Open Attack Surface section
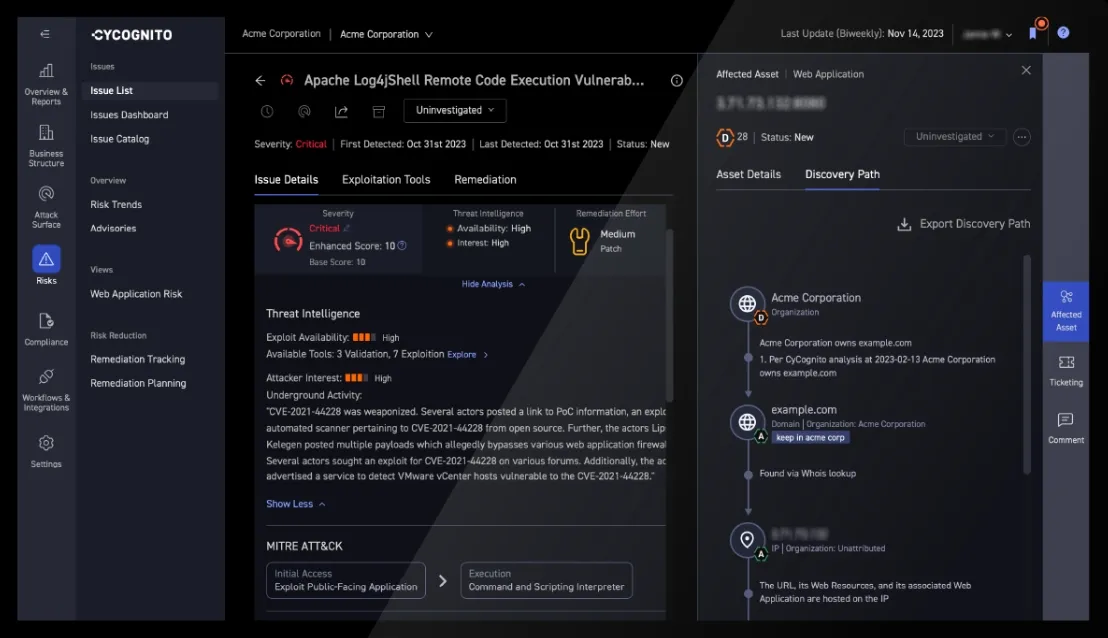The width and height of the screenshot is (1108, 638). tap(46, 207)
